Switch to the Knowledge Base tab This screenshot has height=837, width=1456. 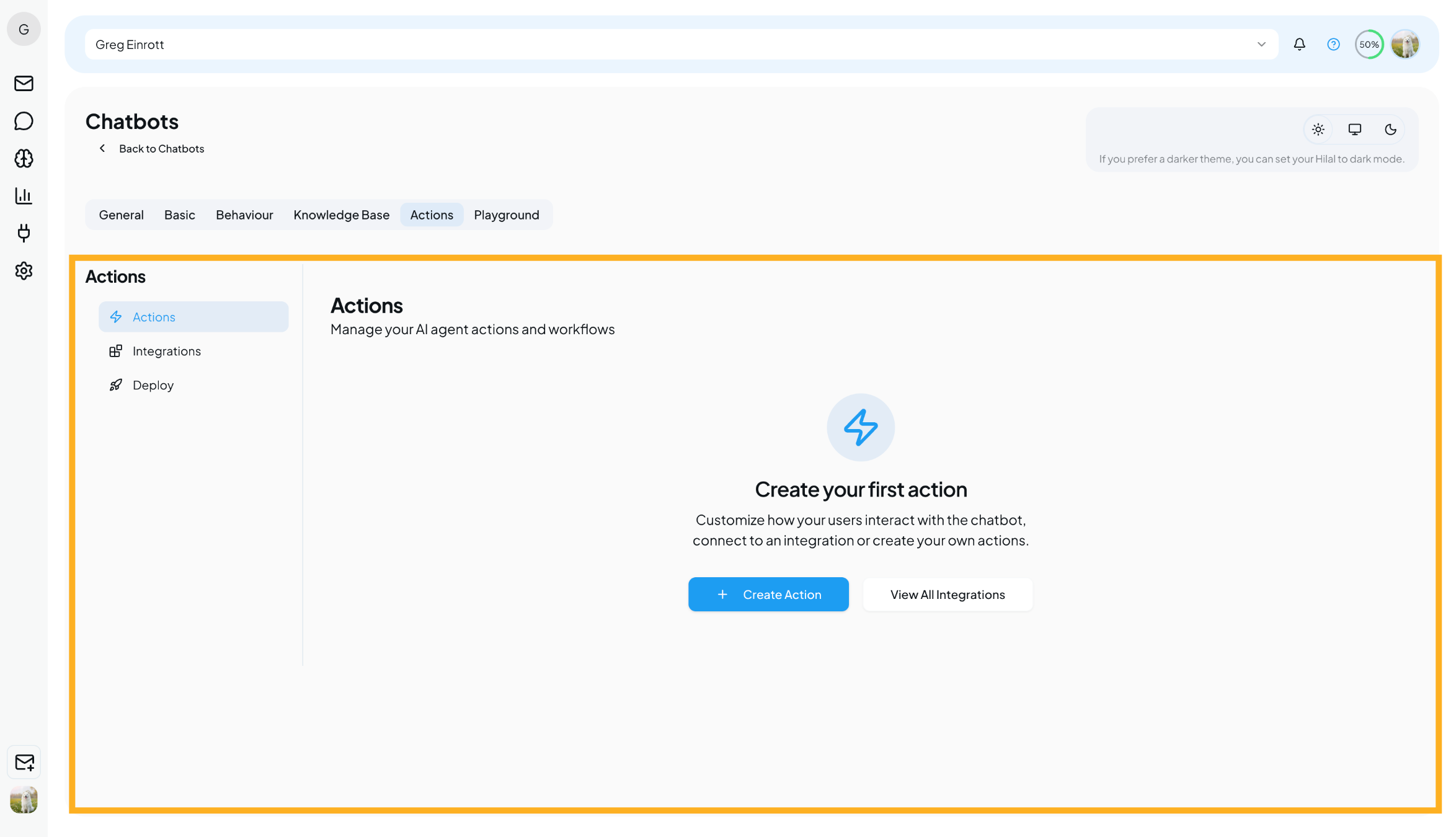click(341, 215)
